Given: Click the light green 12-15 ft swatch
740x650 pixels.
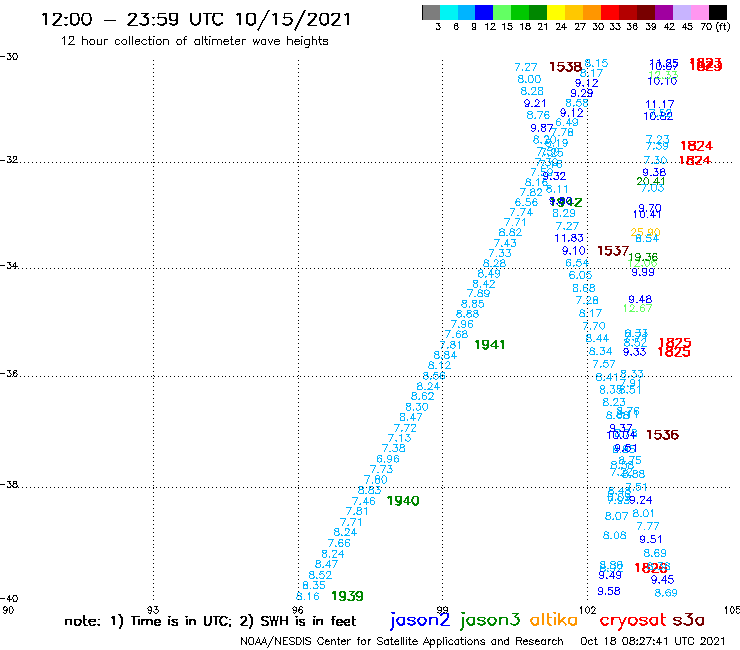Looking at the screenshot, I should pos(502,13).
